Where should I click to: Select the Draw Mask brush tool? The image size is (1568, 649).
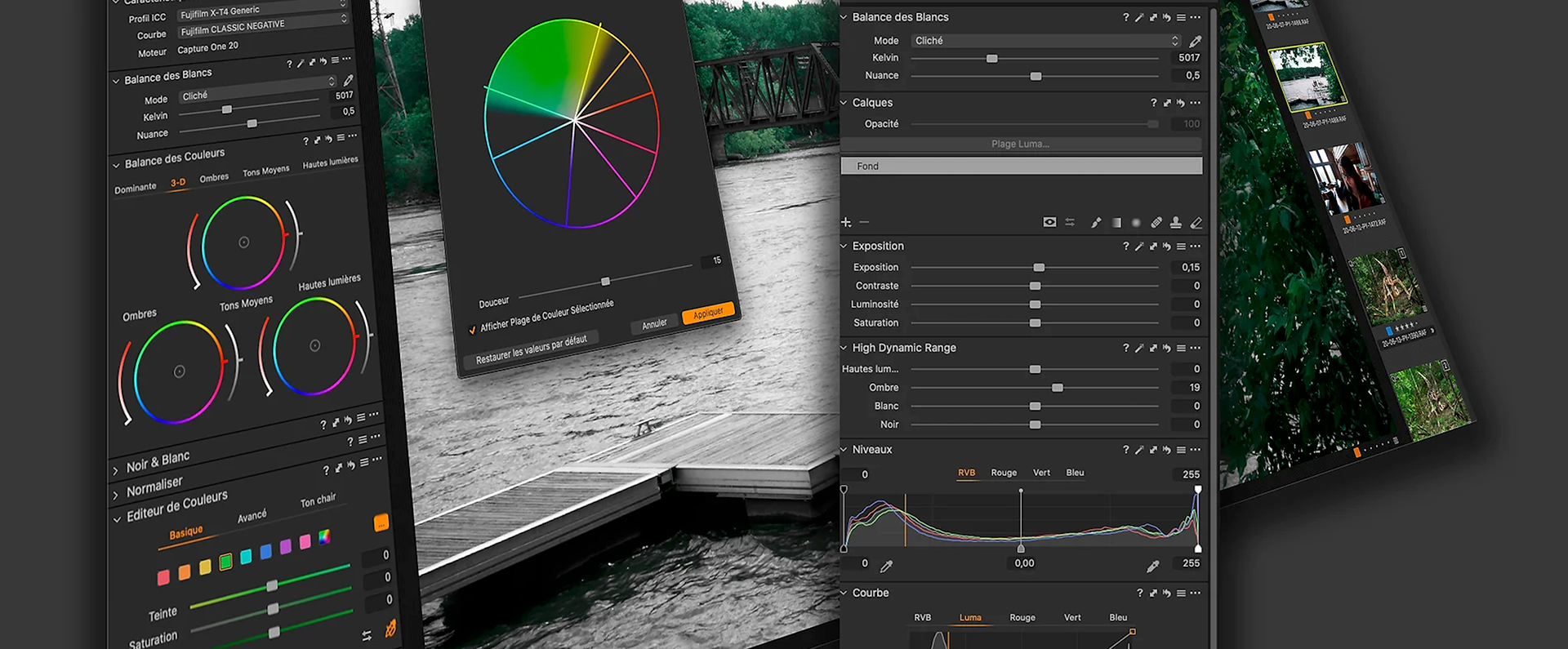click(x=1096, y=222)
